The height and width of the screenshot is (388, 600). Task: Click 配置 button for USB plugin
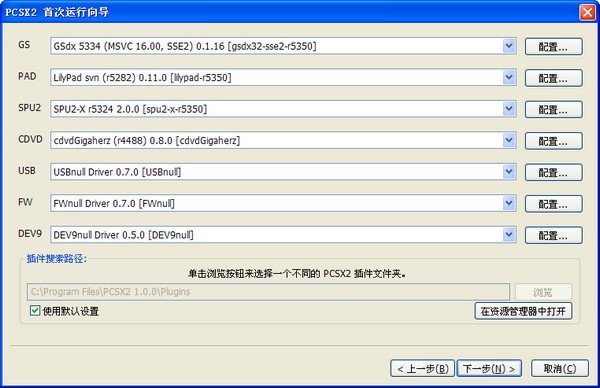[554, 172]
